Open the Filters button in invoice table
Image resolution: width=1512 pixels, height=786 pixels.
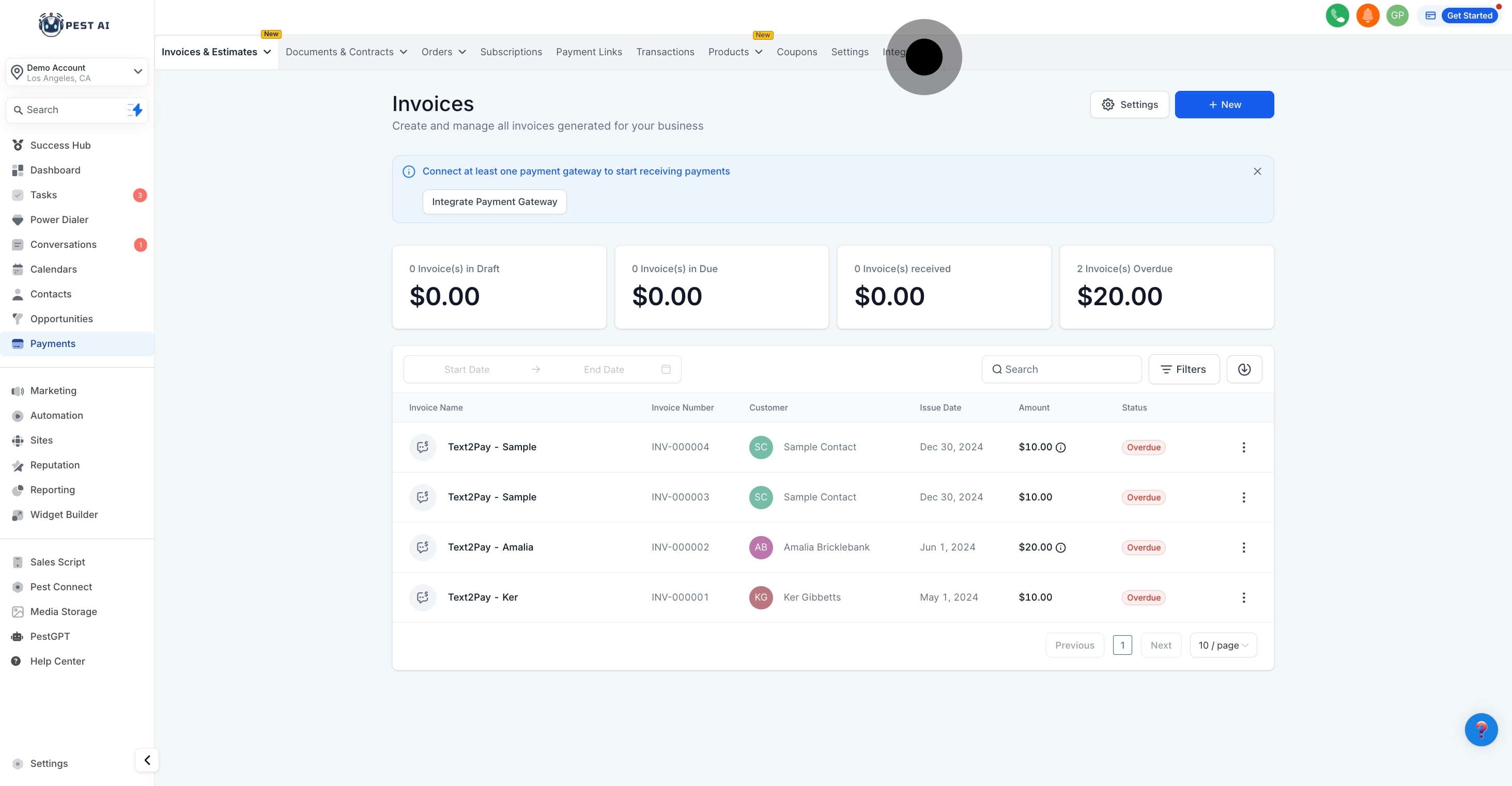click(1183, 369)
